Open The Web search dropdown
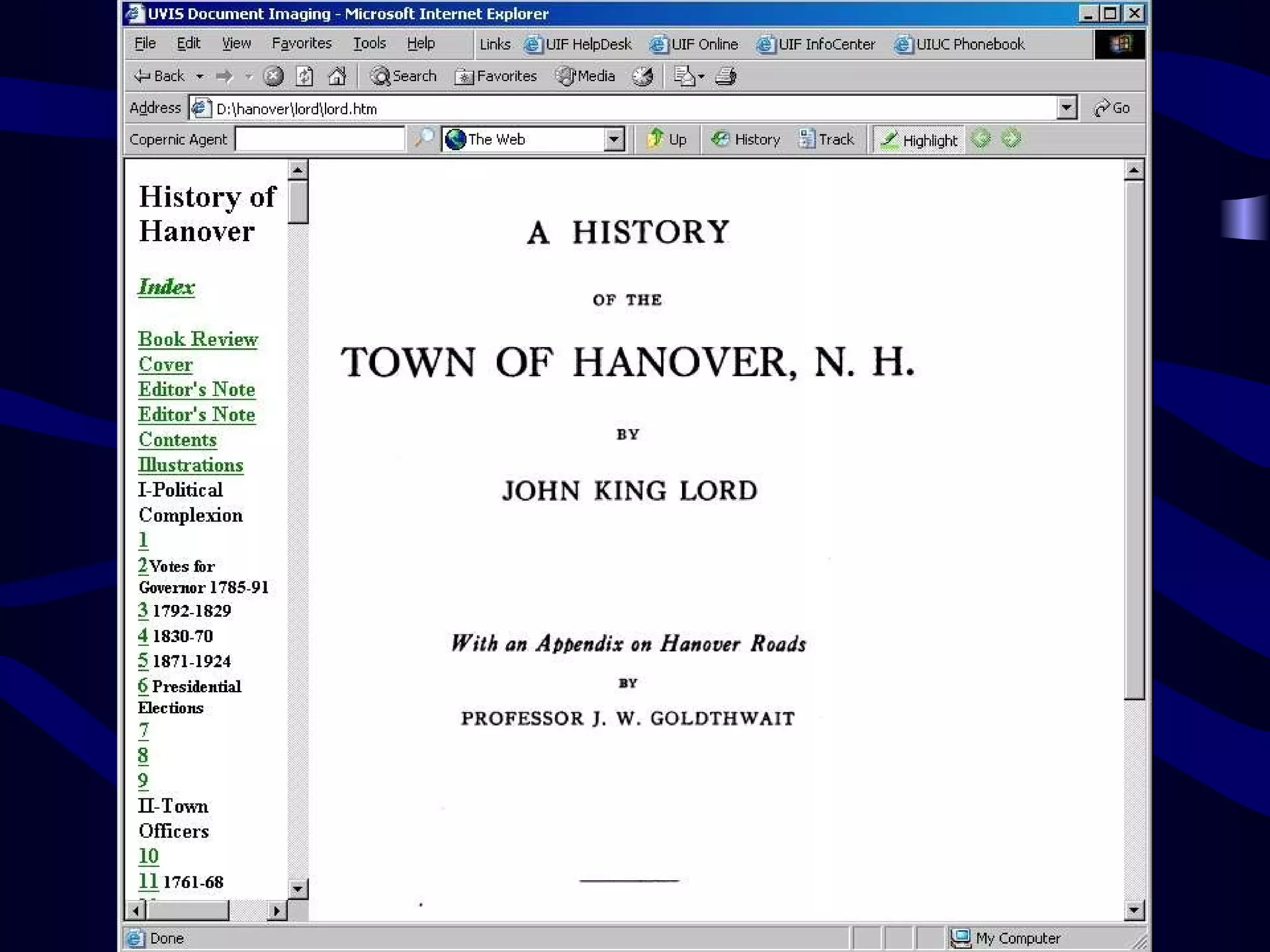Viewport: 1270px width, 952px height. tap(613, 139)
